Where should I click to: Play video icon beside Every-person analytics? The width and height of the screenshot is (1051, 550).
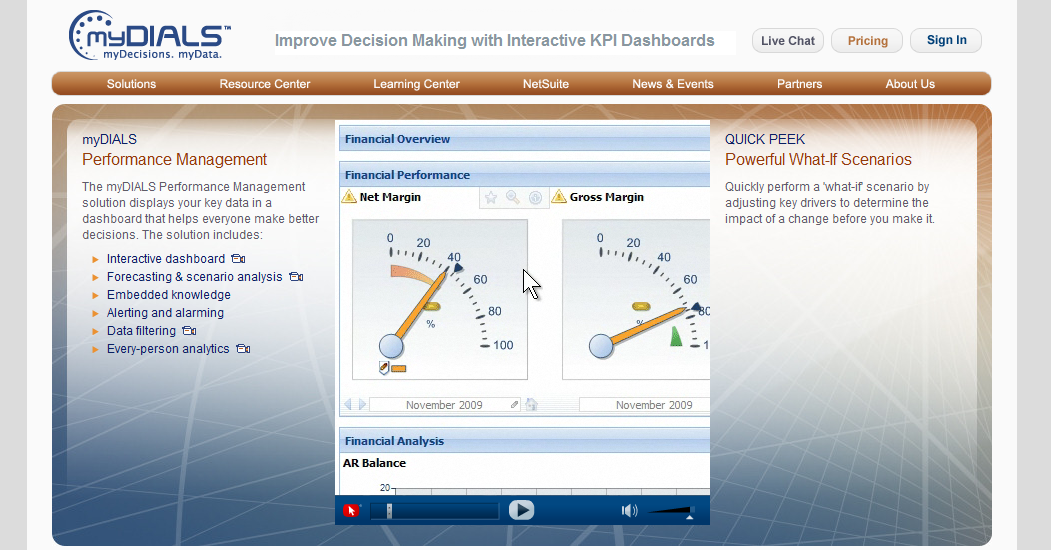tap(243, 349)
